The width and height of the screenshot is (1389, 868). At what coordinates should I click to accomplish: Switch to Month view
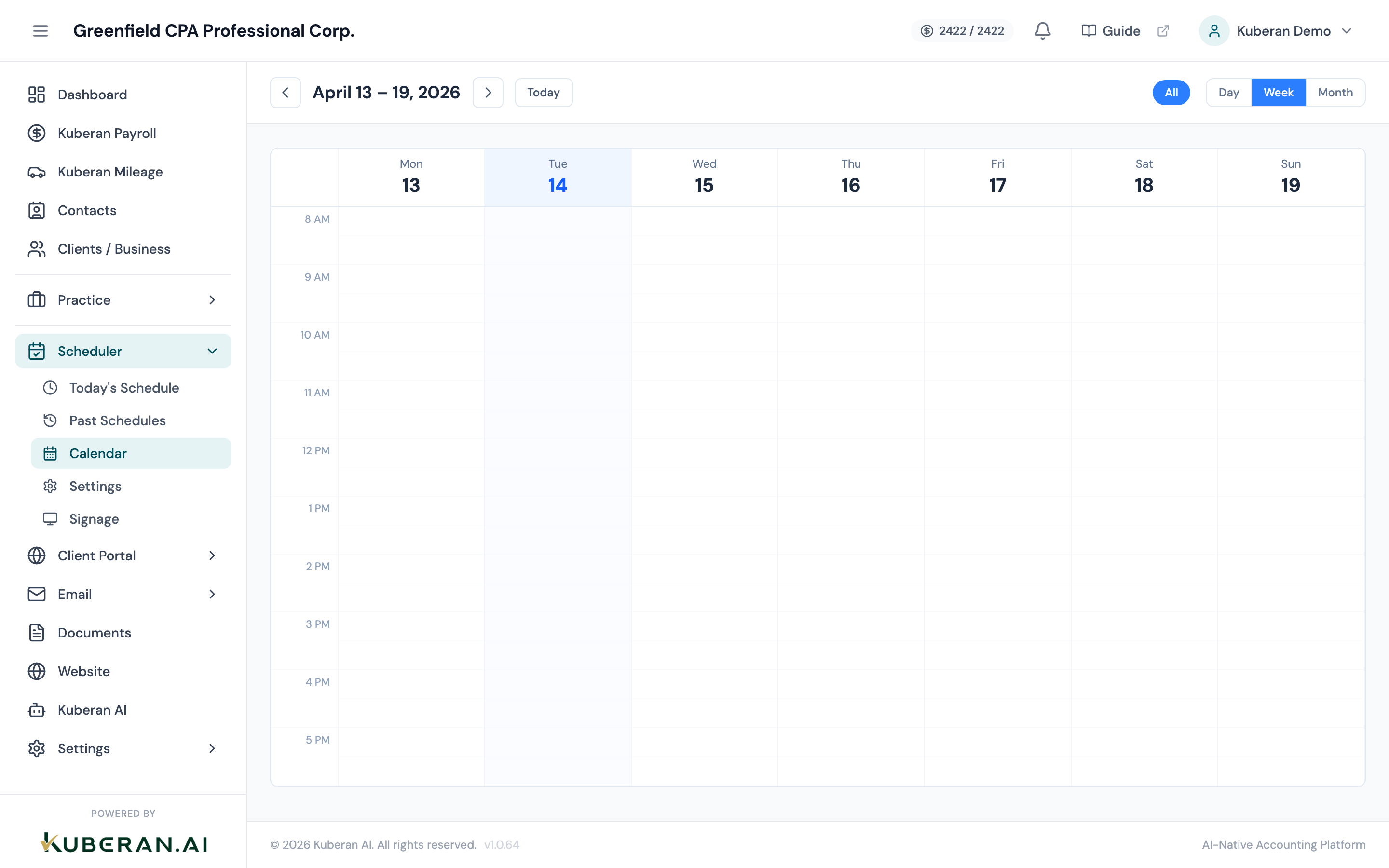(x=1335, y=93)
